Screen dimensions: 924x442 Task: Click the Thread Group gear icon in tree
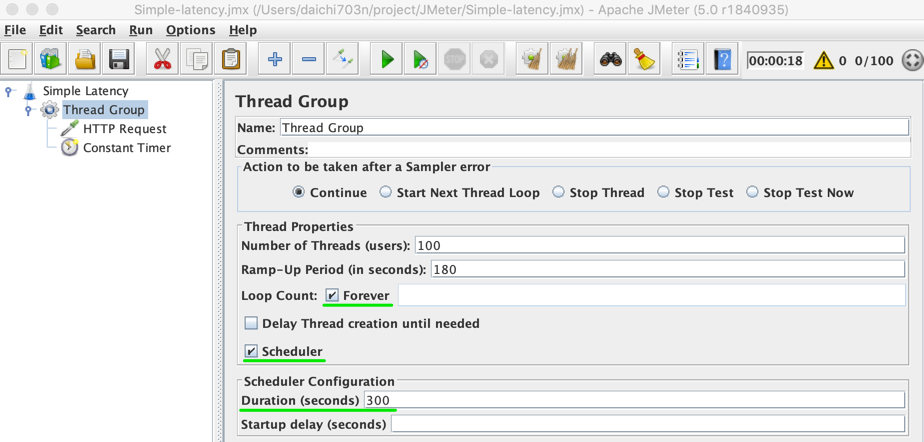coord(50,110)
